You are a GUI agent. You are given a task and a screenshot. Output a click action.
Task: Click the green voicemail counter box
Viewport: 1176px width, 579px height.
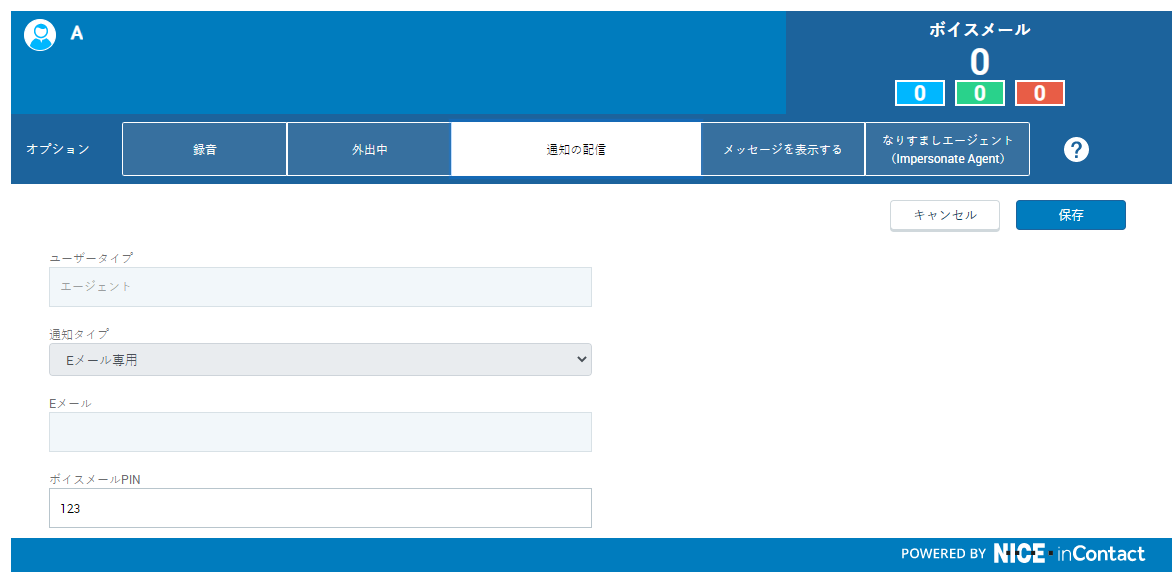[980, 93]
